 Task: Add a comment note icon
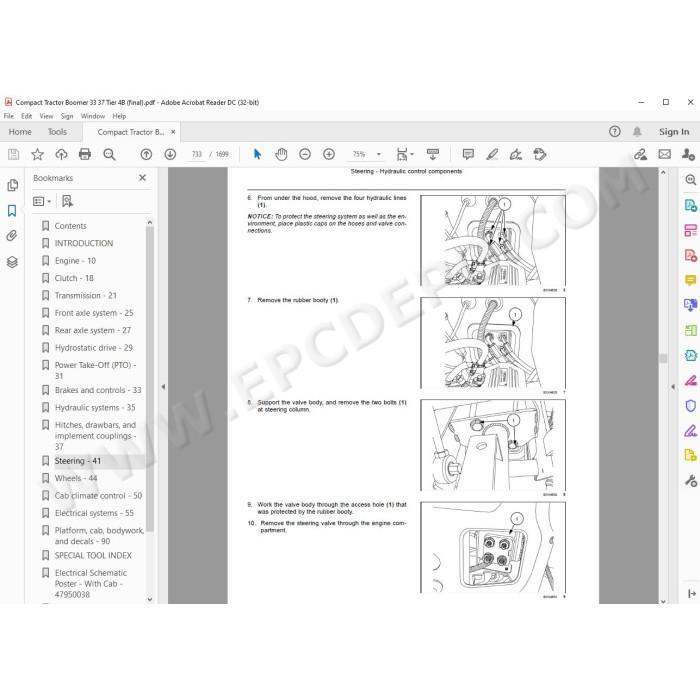(468, 154)
